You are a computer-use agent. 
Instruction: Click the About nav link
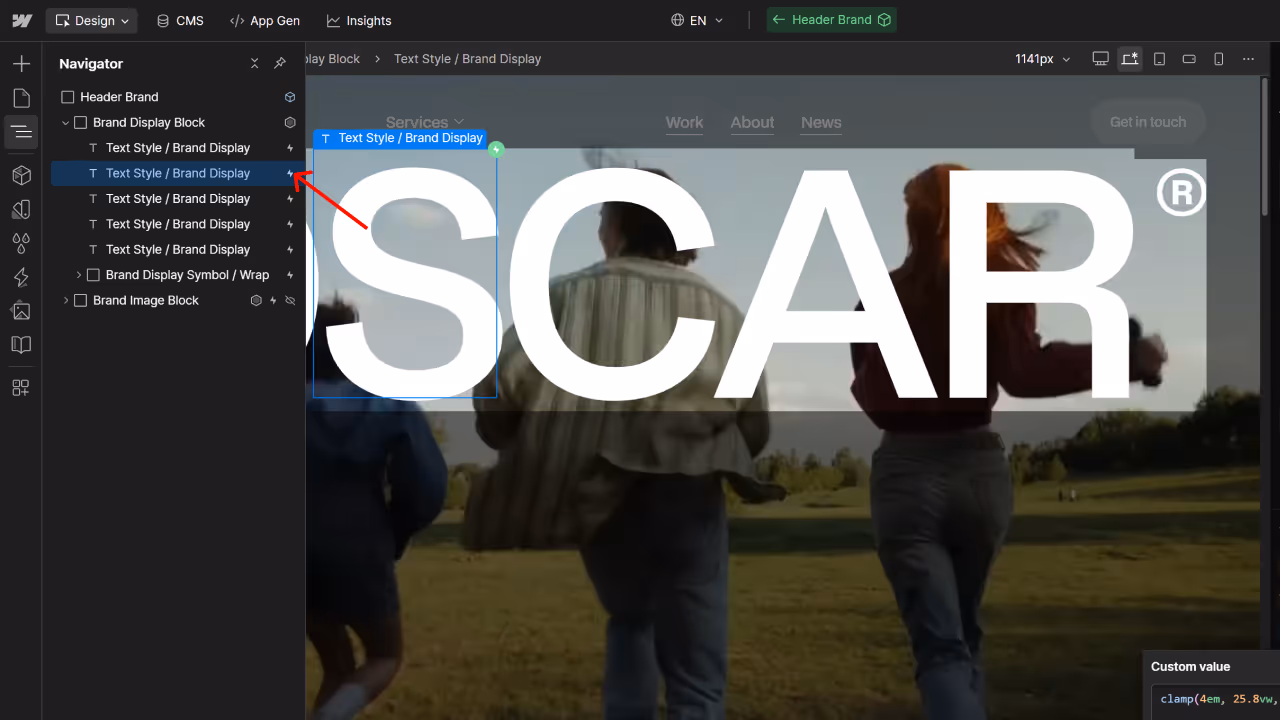(752, 122)
